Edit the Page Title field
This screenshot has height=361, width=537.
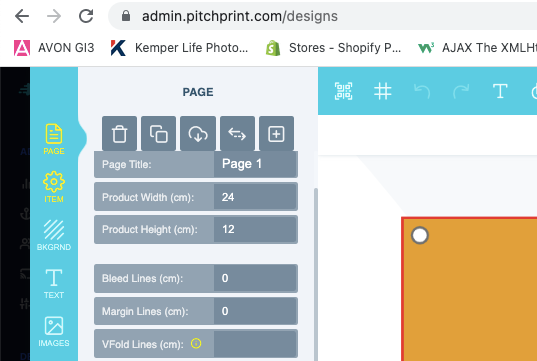coord(255,164)
